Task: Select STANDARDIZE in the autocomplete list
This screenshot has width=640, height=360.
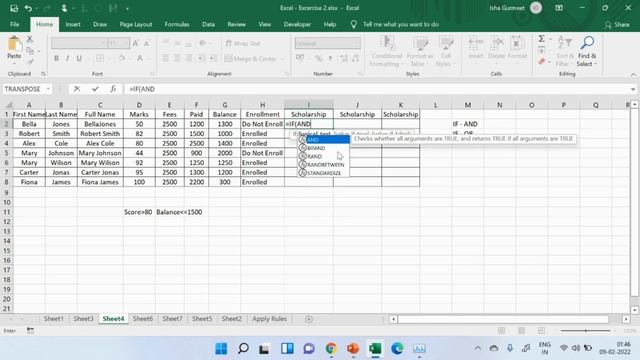Action: tap(324, 173)
